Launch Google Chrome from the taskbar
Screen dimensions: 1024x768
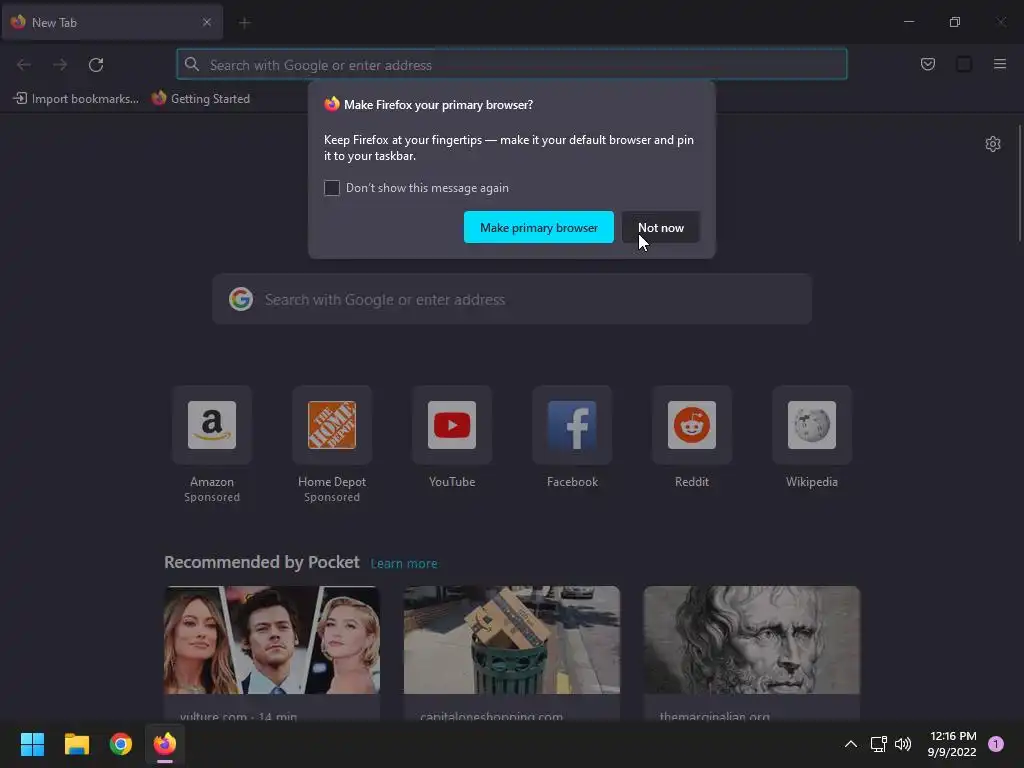point(121,744)
